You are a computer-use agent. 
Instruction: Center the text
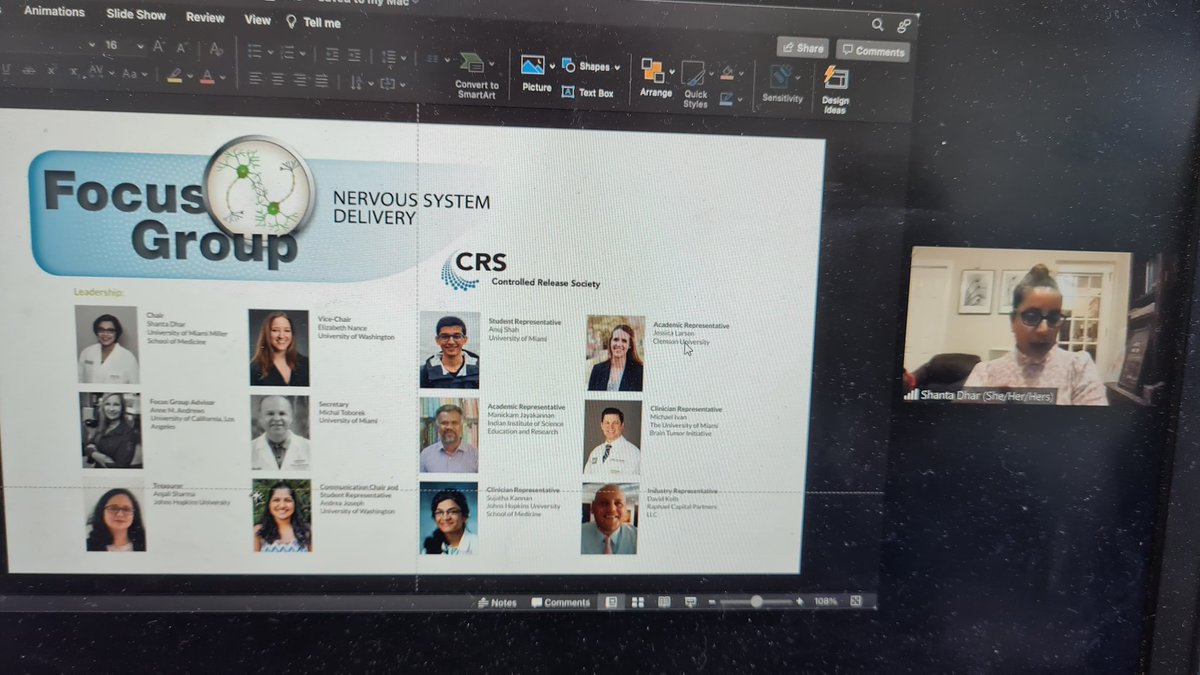[277, 78]
